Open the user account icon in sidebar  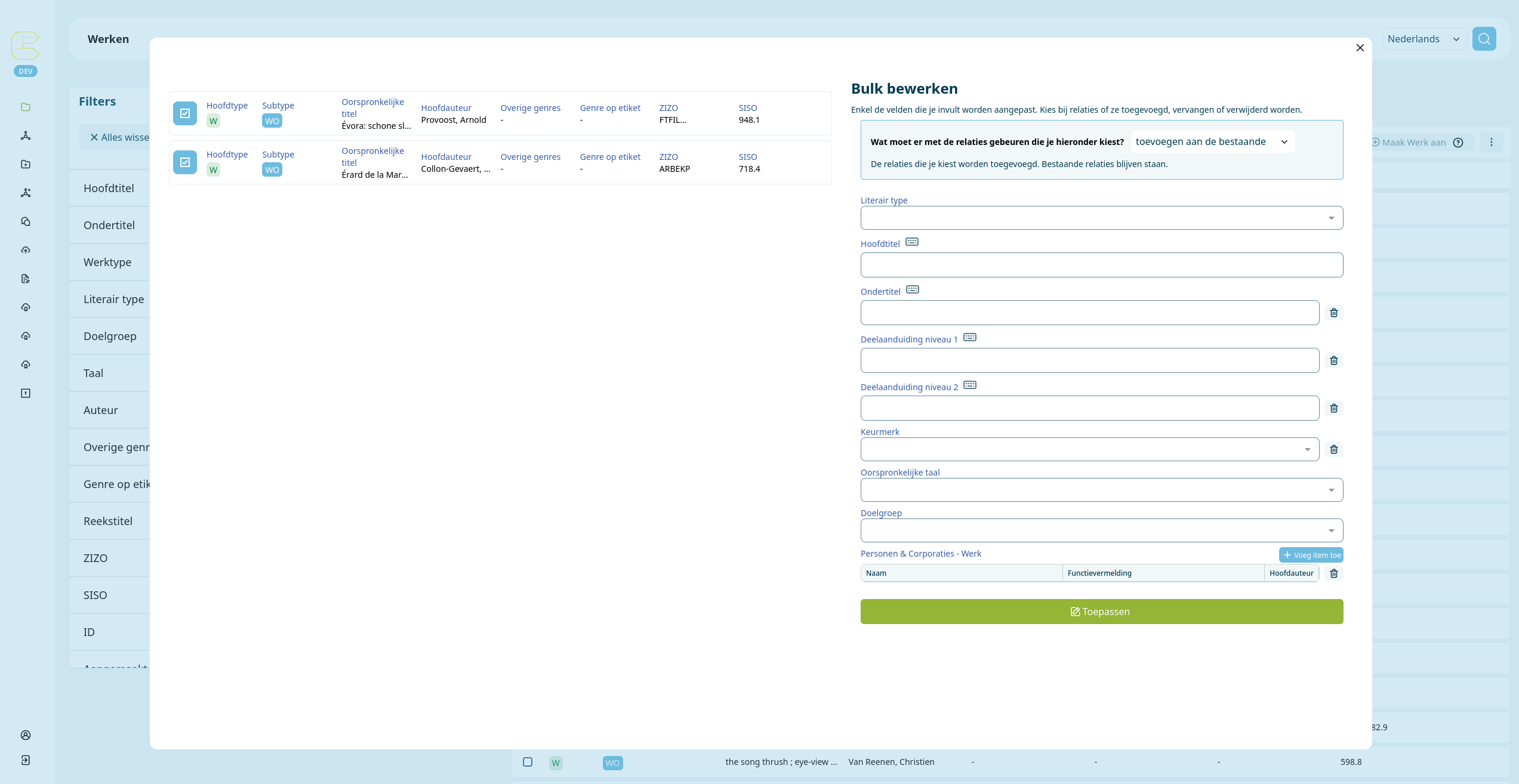coord(26,735)
